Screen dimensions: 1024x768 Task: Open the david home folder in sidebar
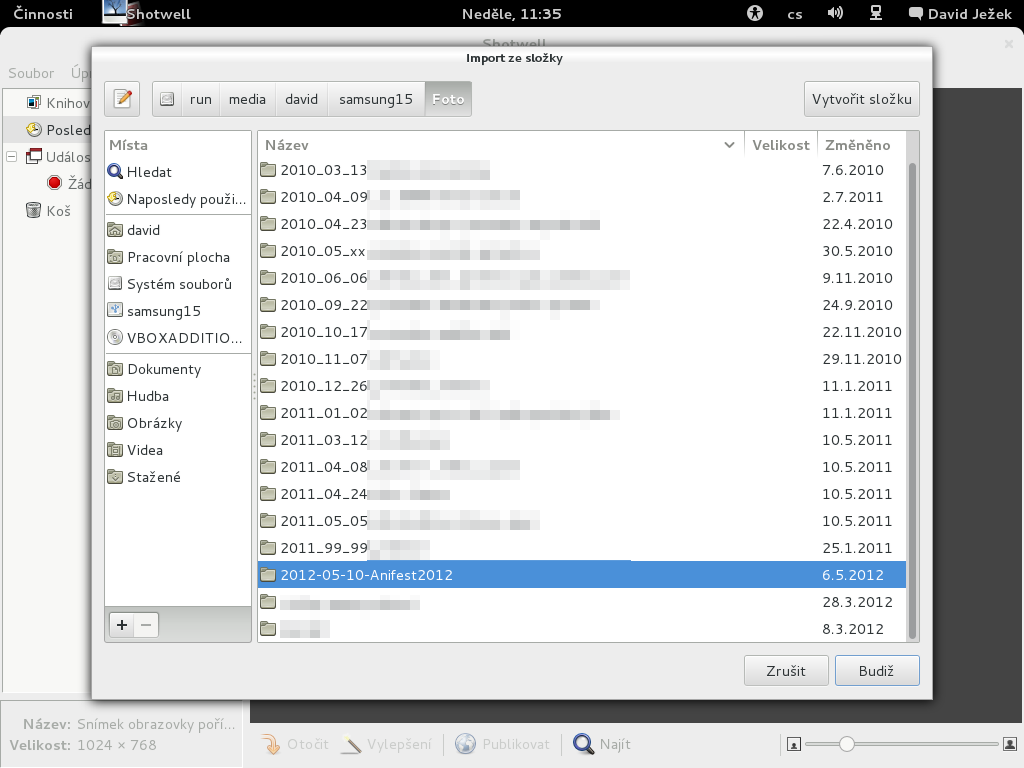coord(178,230)
